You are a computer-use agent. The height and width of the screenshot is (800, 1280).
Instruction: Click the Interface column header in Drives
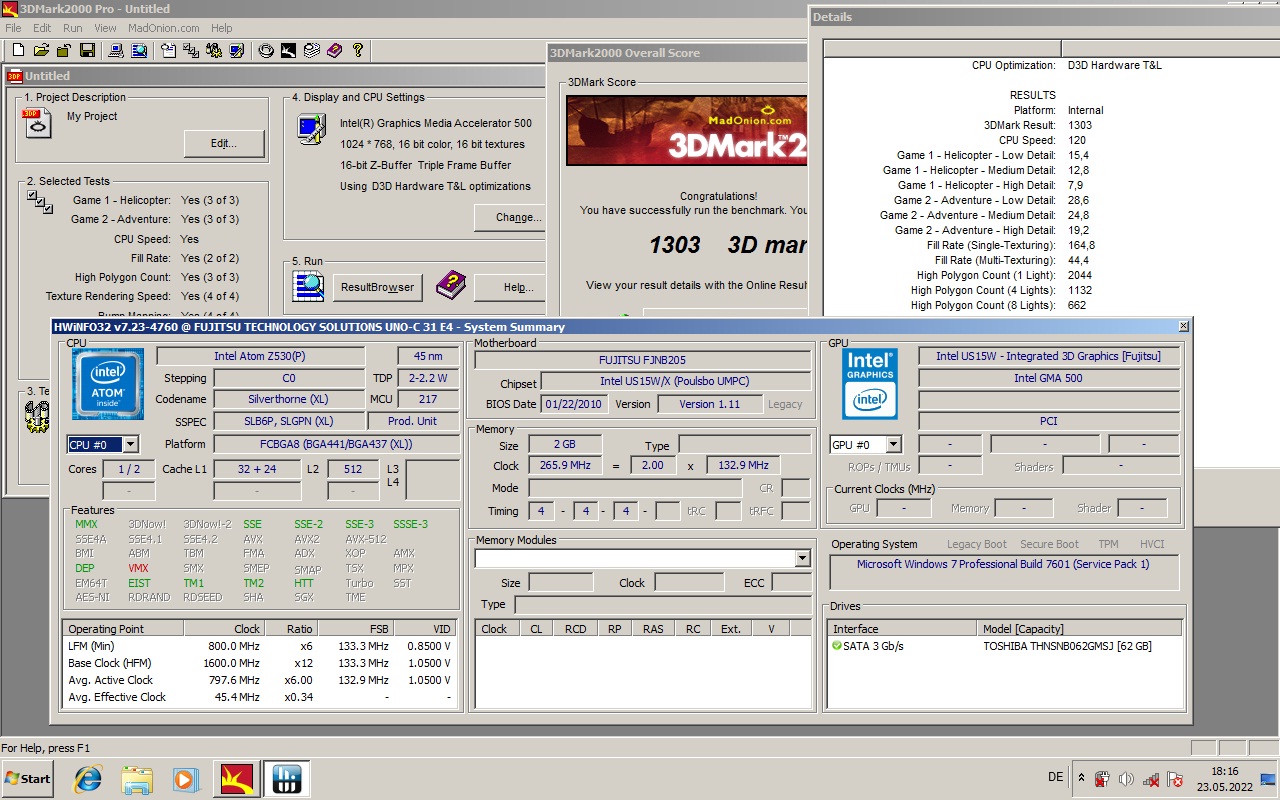pos(902,629)
